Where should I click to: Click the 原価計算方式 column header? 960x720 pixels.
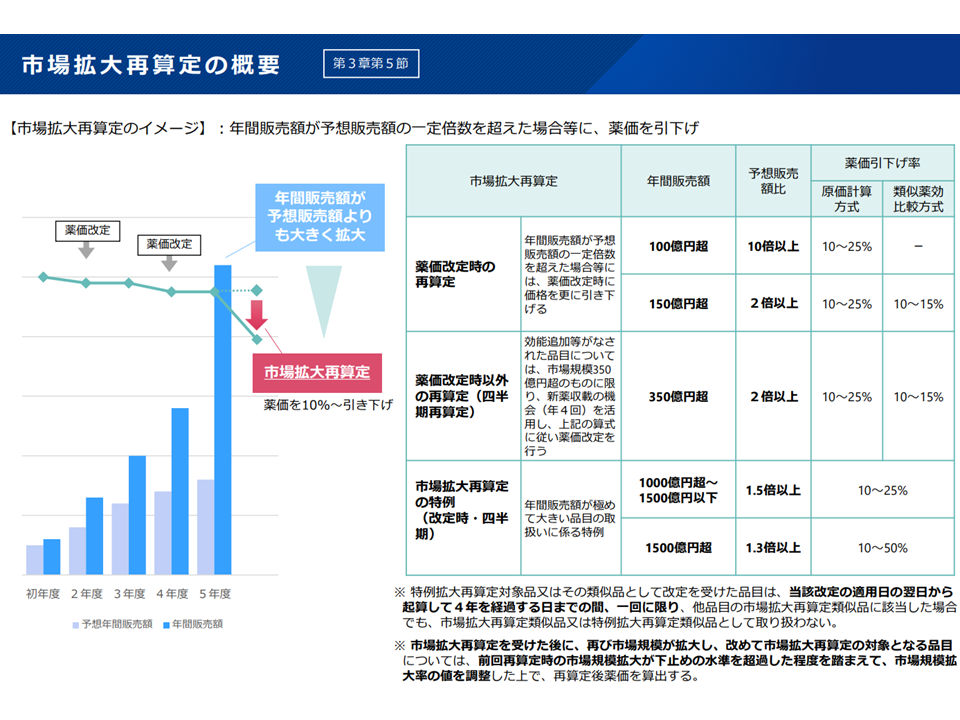coord(846,199)
